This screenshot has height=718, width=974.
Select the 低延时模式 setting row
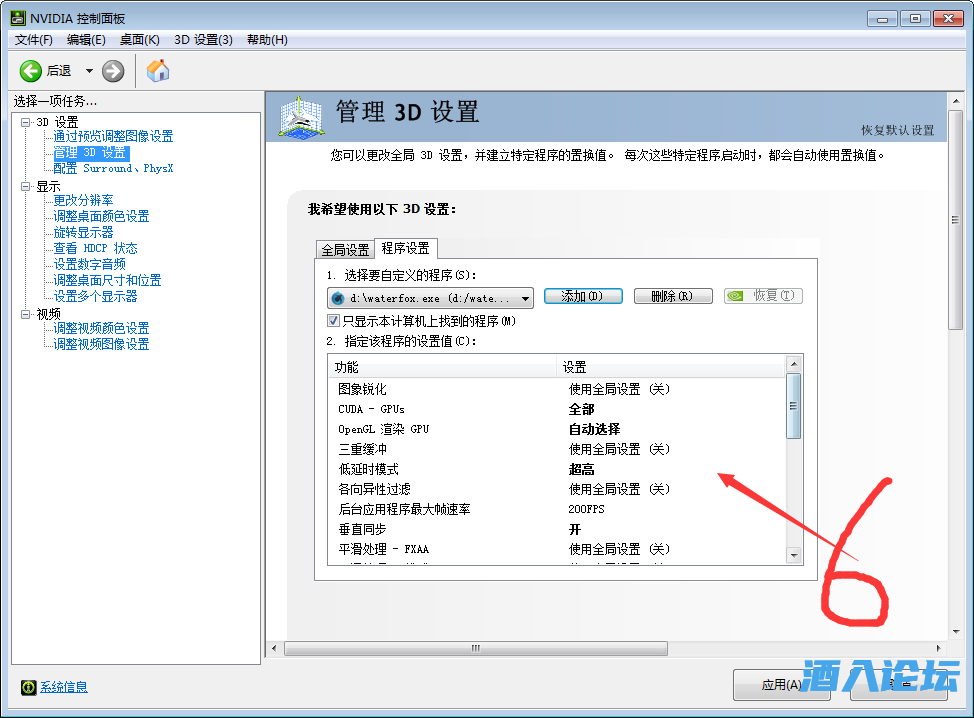pyautogui.click(x=557, y=470)
